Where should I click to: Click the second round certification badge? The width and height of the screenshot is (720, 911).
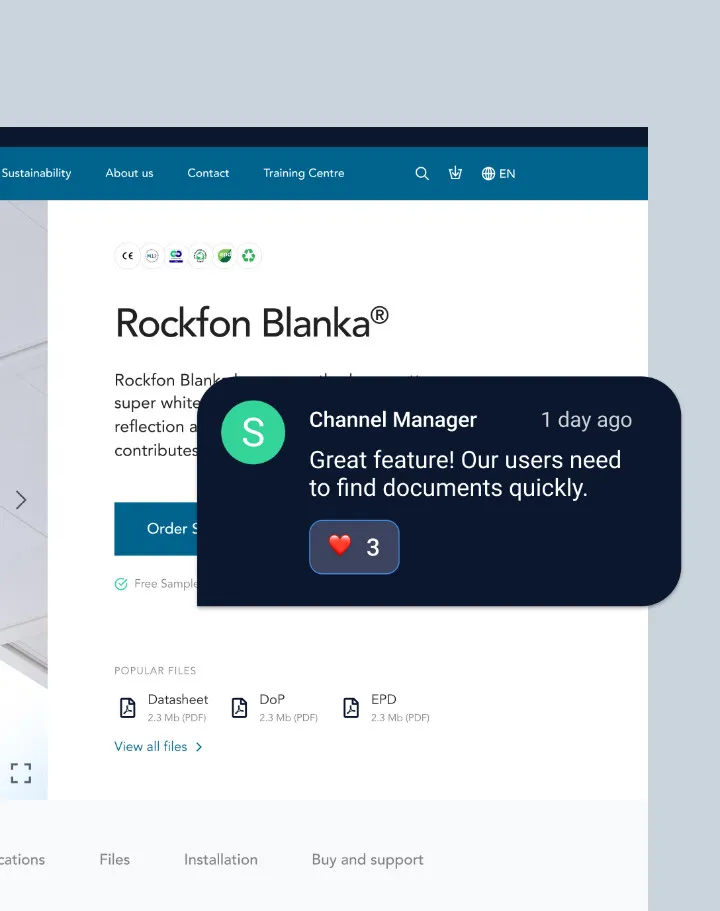click(x=152, y=256)
